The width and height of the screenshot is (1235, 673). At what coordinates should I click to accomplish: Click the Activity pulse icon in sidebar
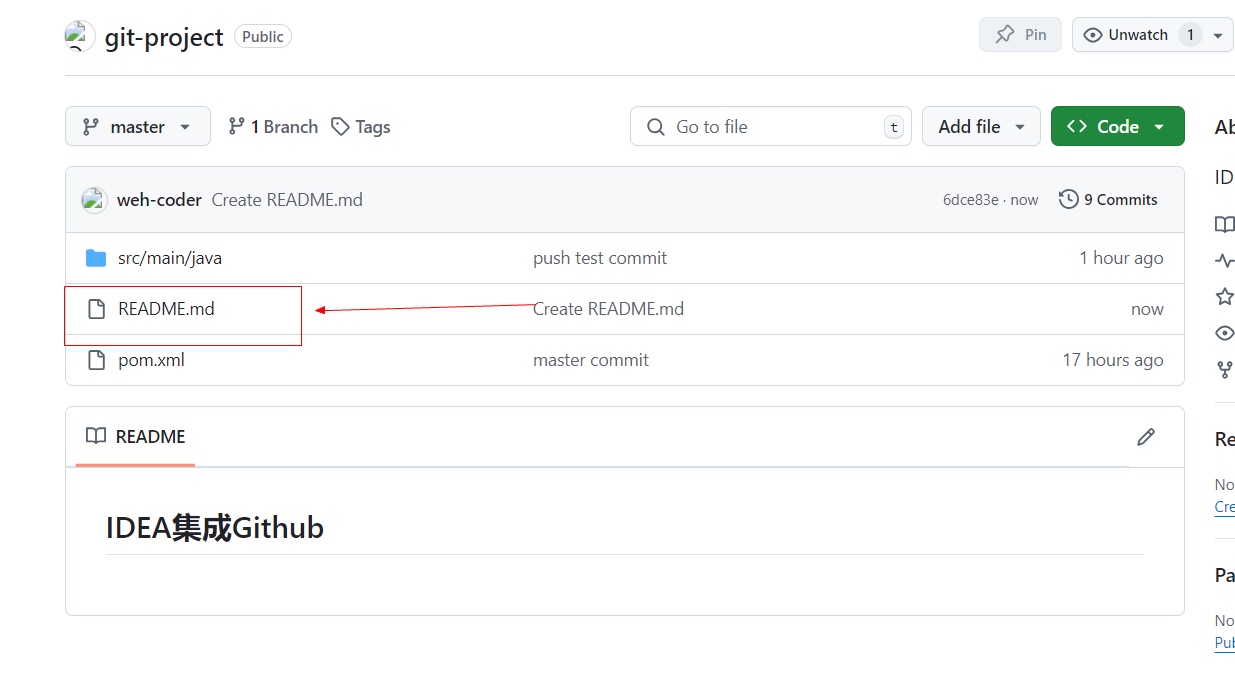pyautogui.click(x=1225, y=261)
